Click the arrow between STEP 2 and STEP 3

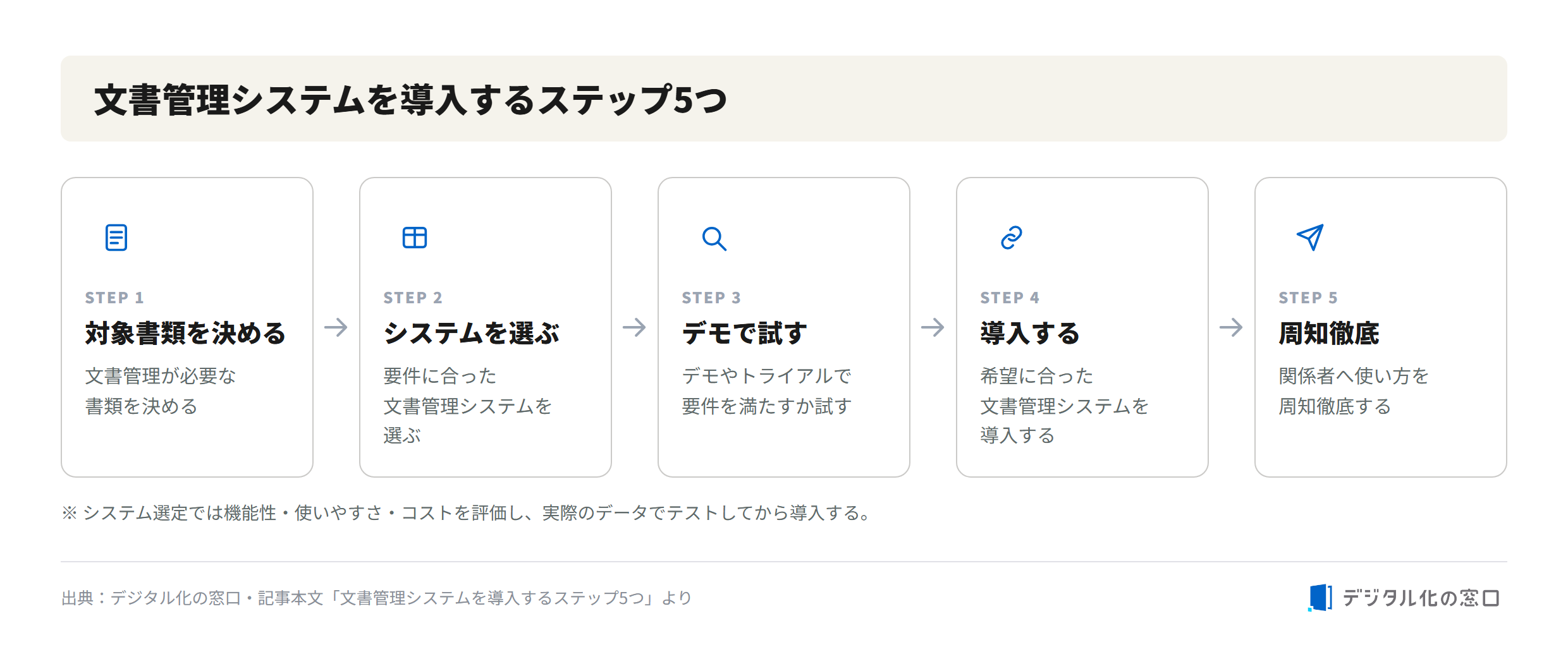[x=634, y=327]
